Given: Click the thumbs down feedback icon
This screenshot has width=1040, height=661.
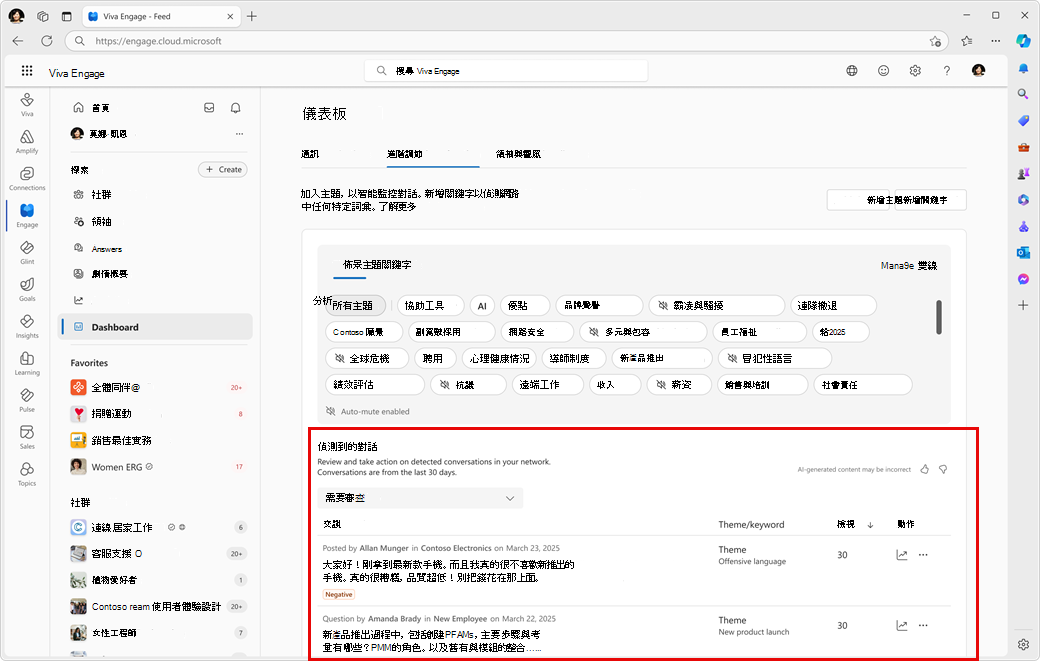Looking at the screenshot, I should (x=943, y=469).
